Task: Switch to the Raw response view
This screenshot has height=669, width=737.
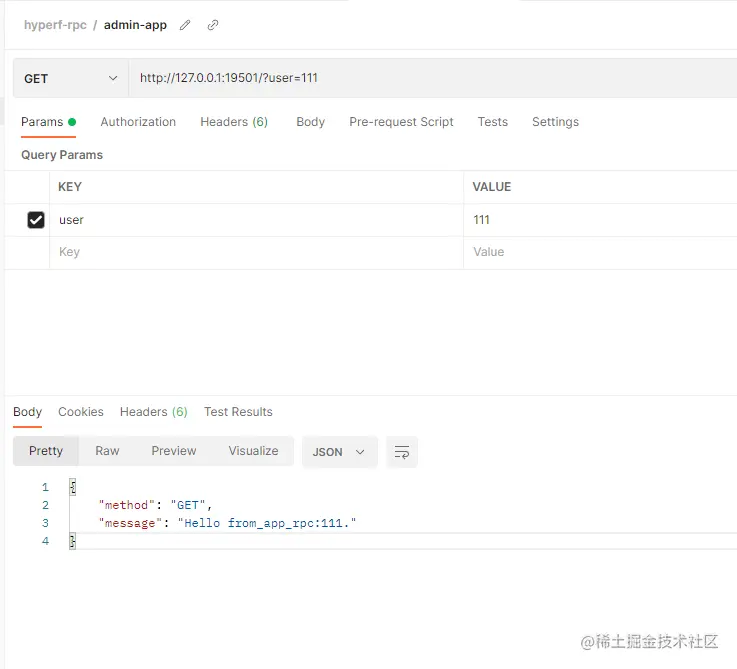Action: coord(107,451)
